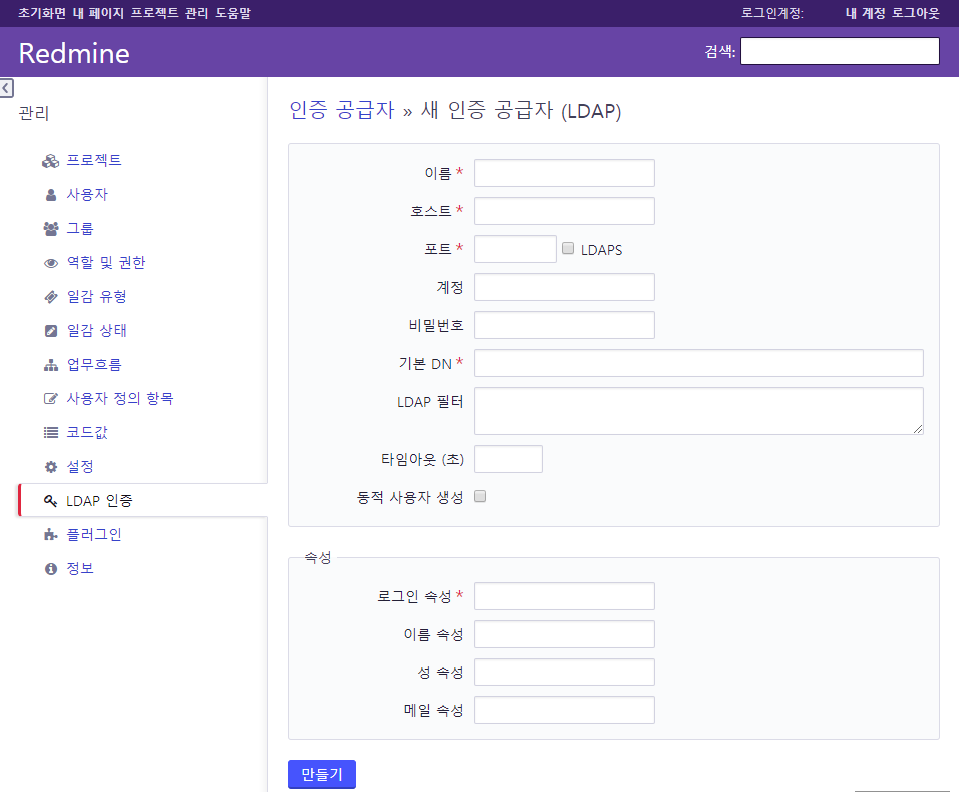
Task: Open 초기화면 in the top menu
Action: [x=42, y=13]
